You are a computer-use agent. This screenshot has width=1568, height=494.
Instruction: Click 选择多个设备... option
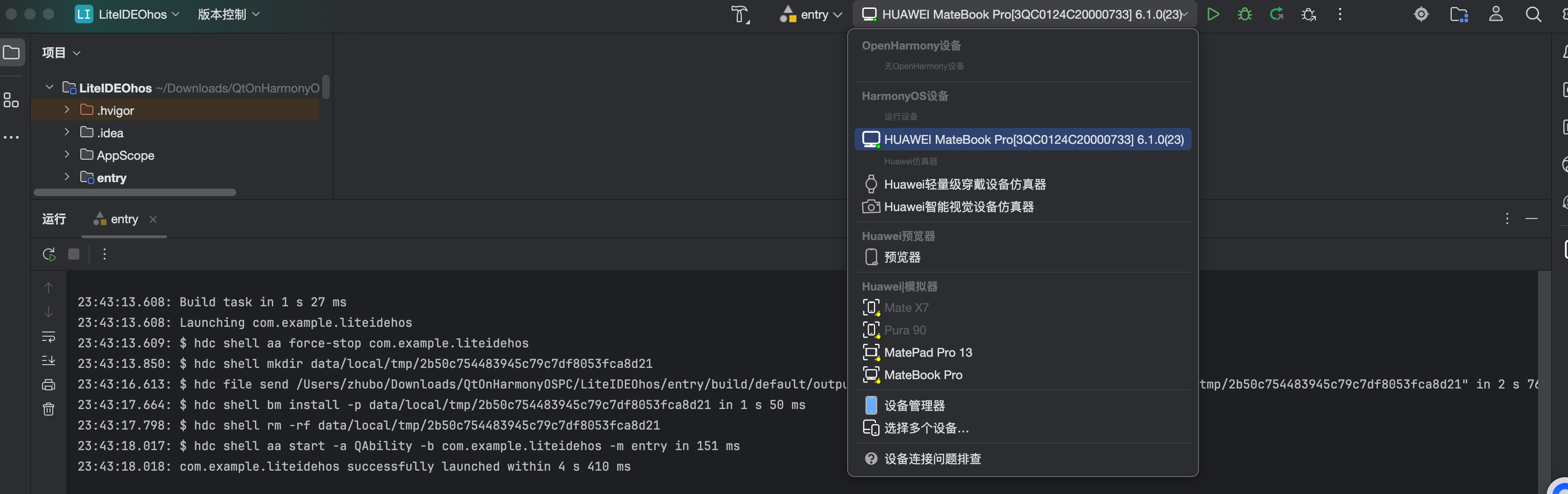point(1023,428)
